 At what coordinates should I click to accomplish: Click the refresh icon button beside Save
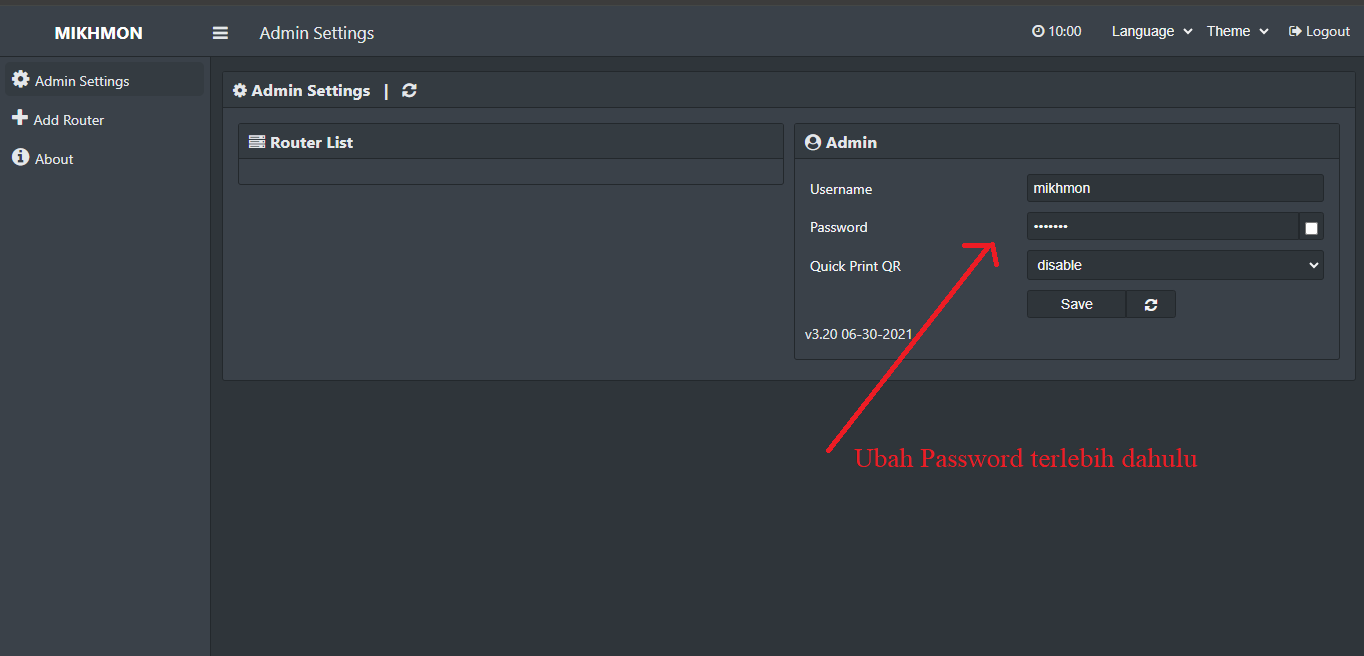pos(1151,304)
